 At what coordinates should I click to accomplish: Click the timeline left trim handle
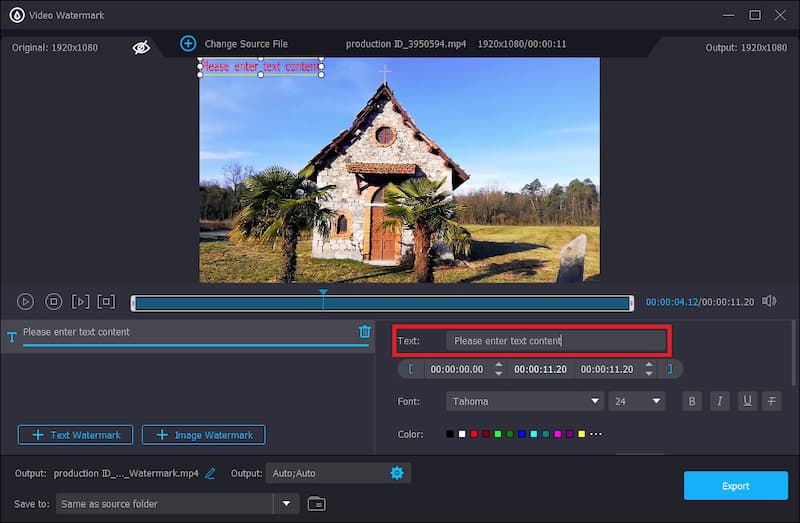(133, 304)
